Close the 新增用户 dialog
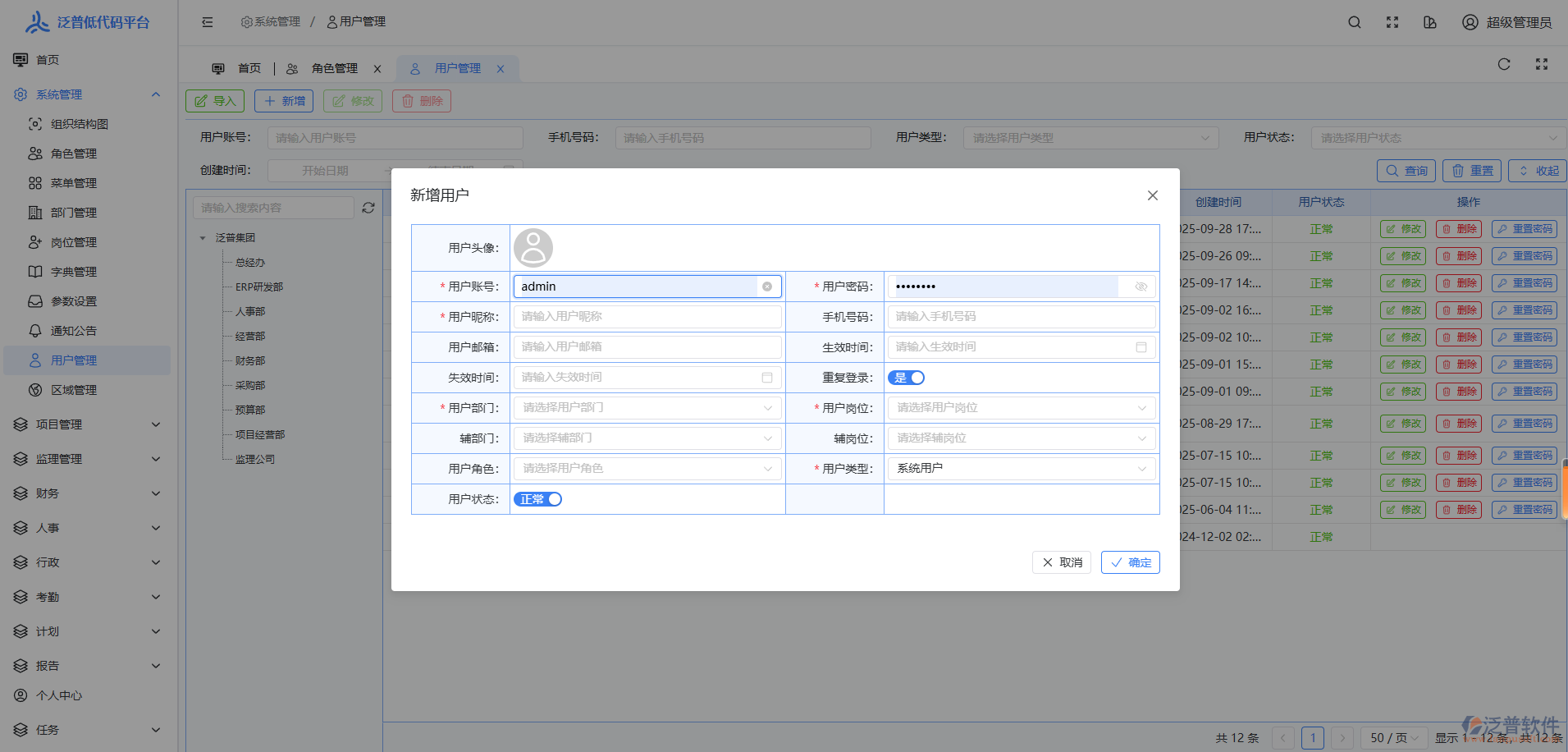The height and width of the screenshot is (752, 1568). pyautogui.click(x=1152, y=195)
